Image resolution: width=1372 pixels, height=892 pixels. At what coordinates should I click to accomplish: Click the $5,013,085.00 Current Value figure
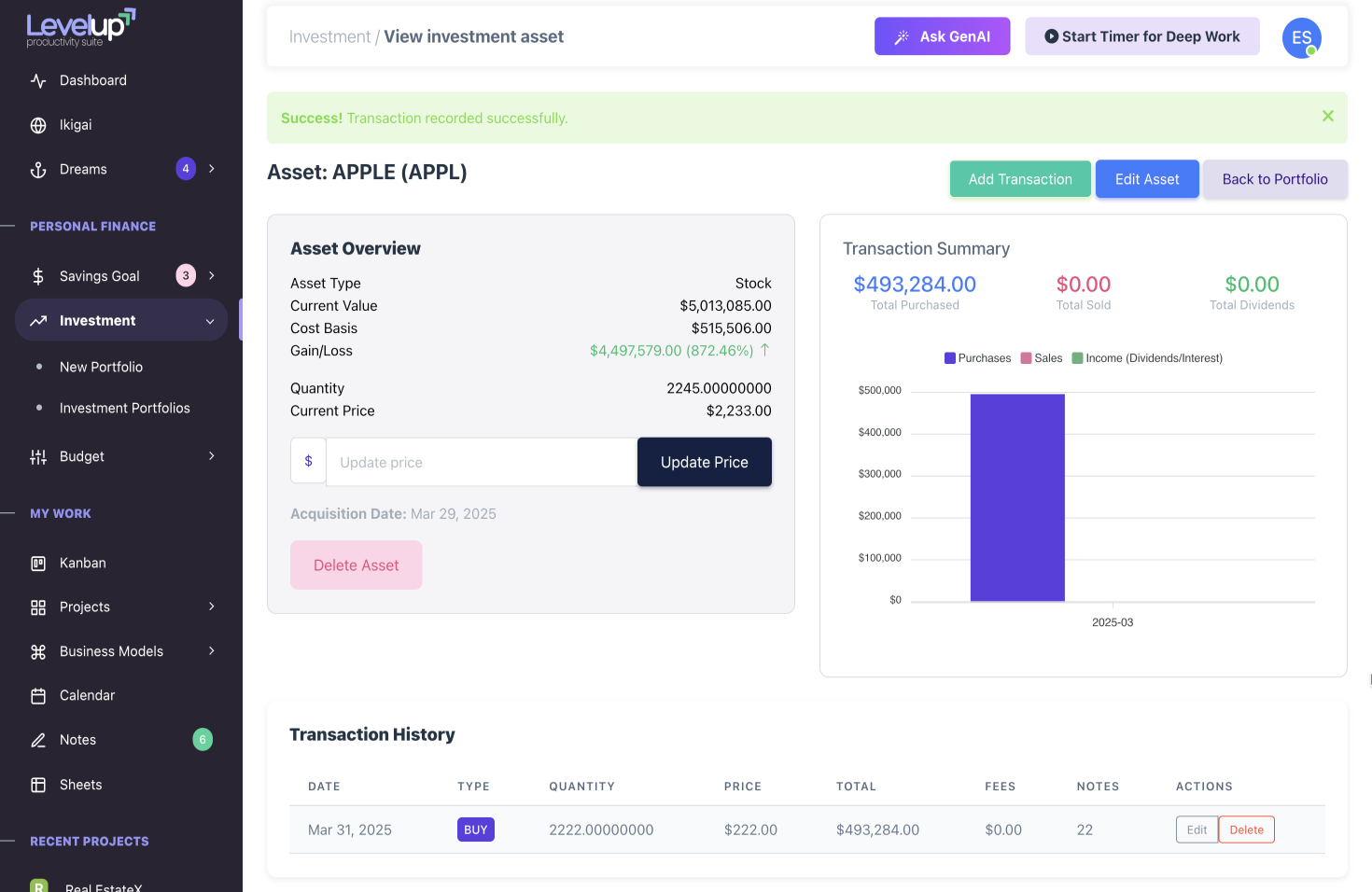(x=725, y=306)
